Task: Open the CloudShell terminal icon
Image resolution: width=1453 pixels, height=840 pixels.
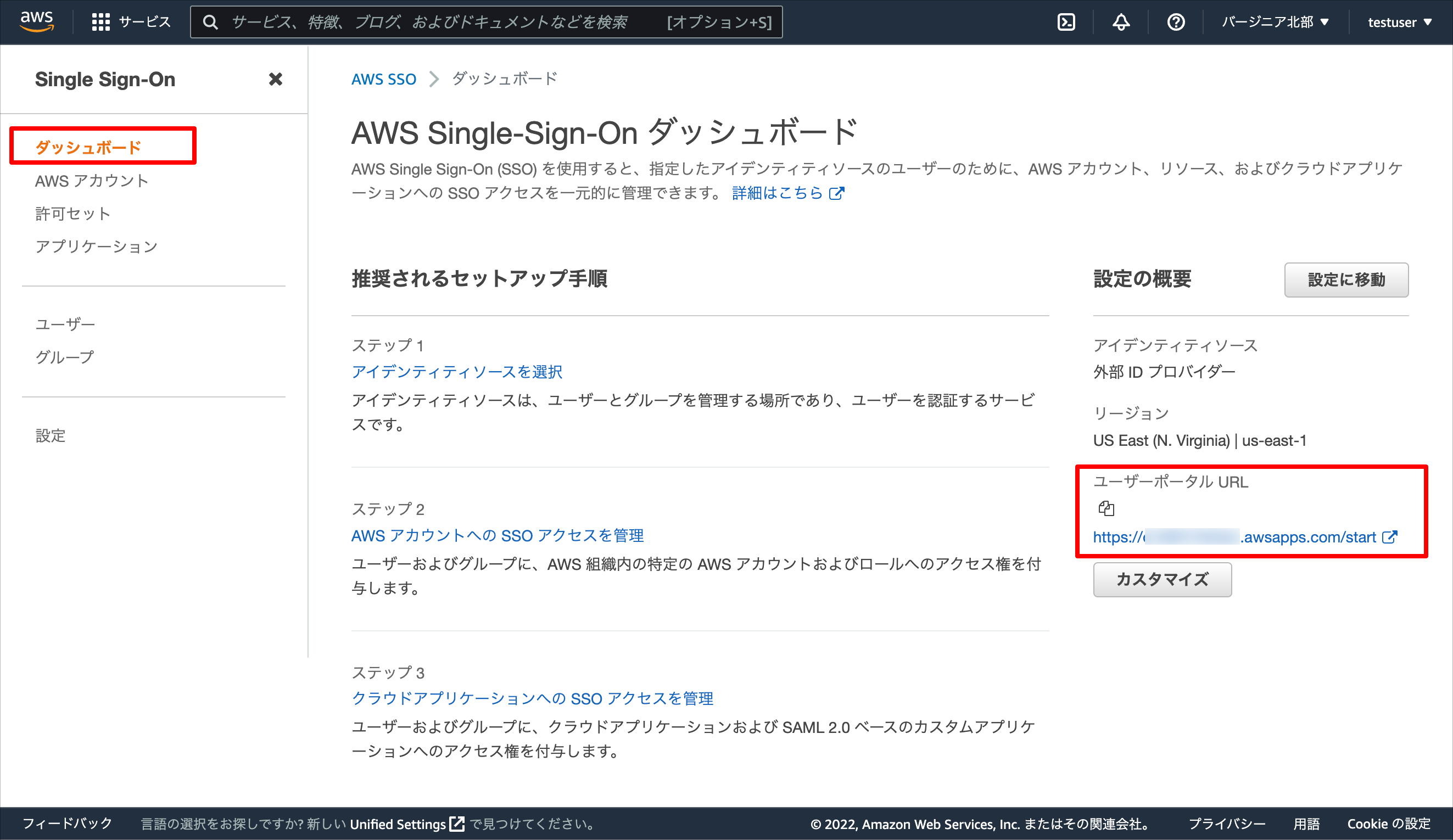Action: pyautogui.click(x=1066, y=22)
